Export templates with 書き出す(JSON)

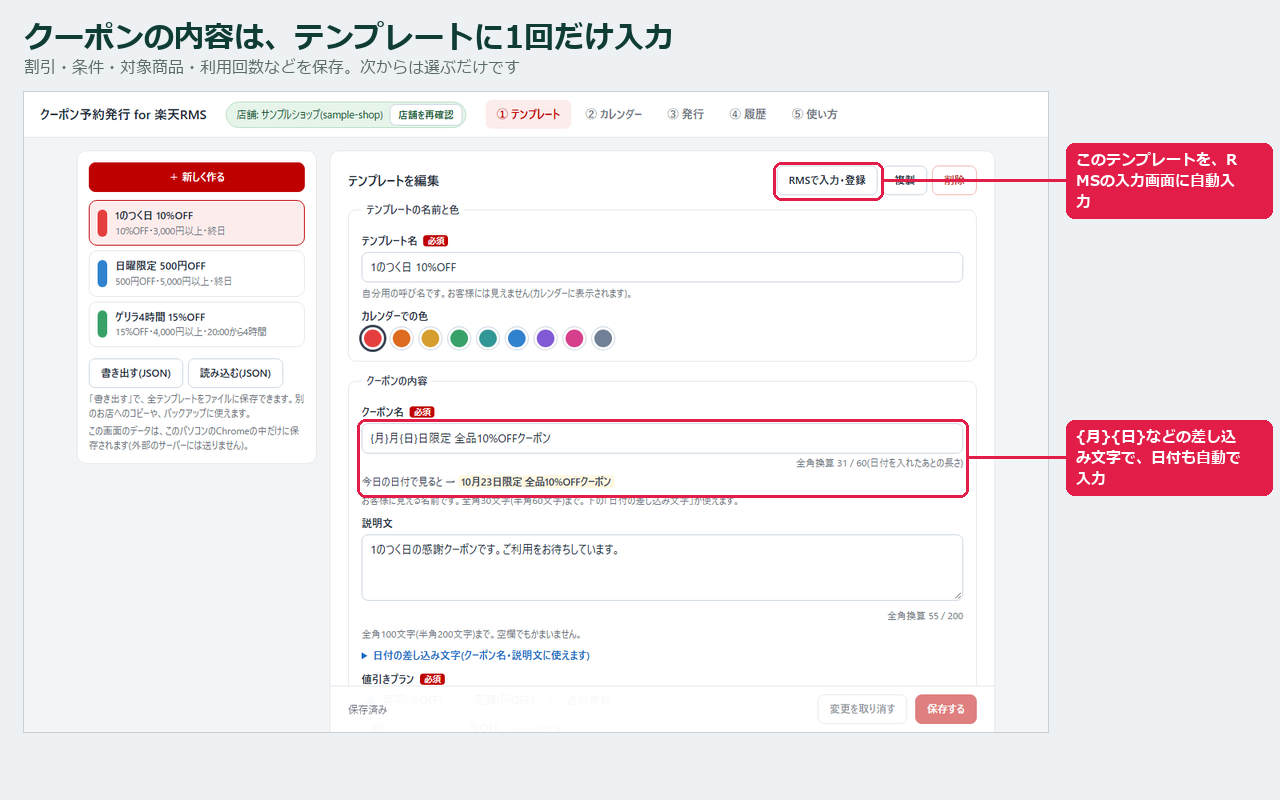tap(136, 373)
